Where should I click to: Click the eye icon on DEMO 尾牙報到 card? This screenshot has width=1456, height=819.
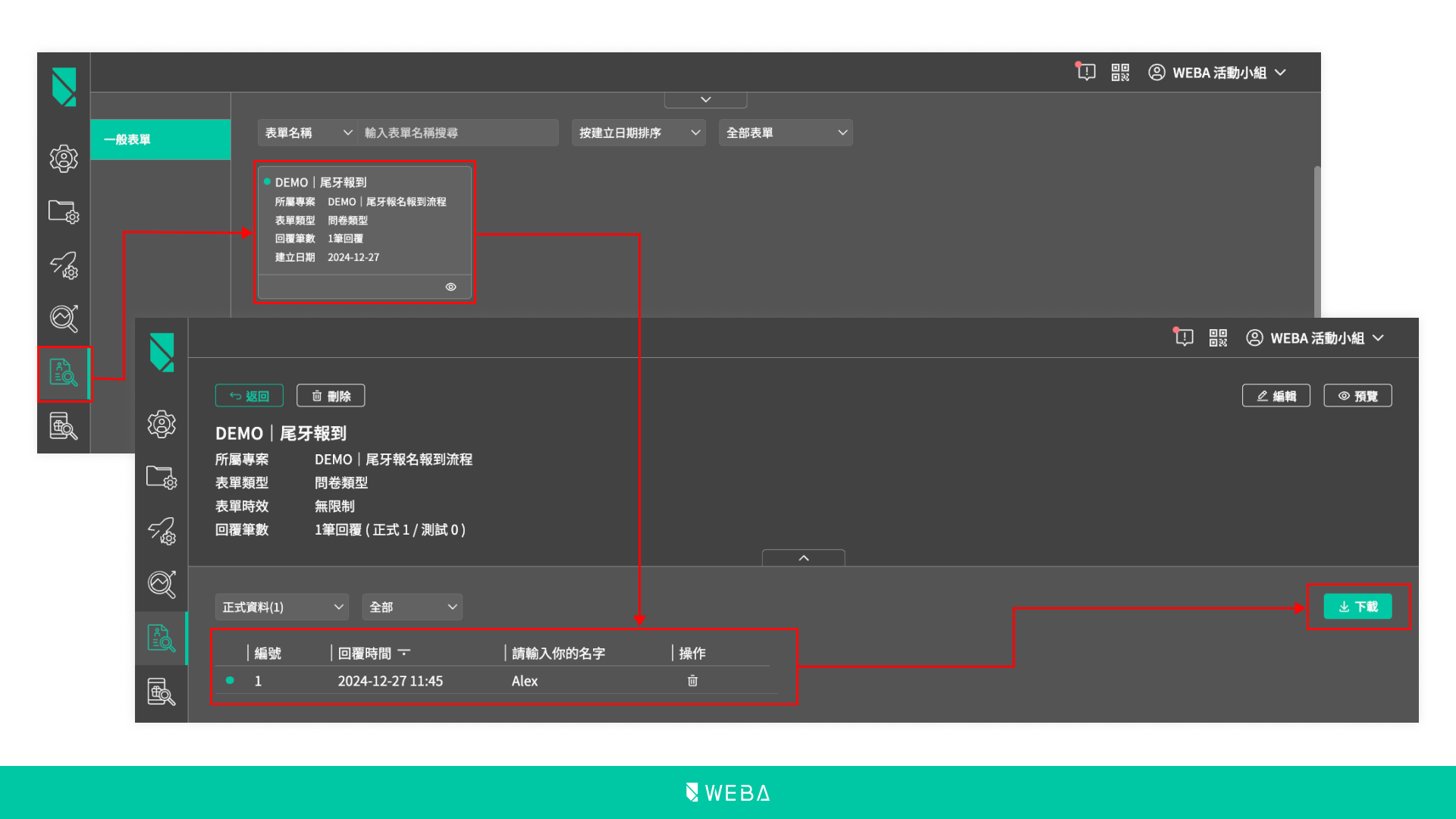point(450,287)
